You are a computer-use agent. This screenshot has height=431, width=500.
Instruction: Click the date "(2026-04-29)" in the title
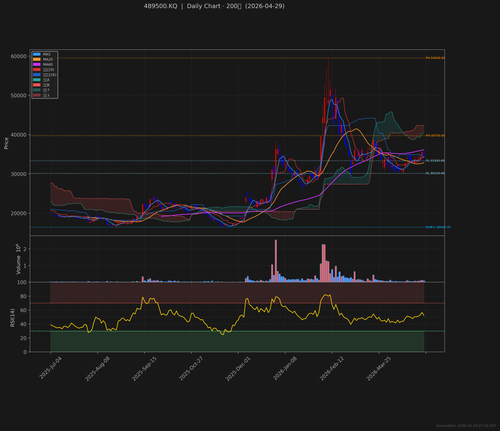coord(265,6)
